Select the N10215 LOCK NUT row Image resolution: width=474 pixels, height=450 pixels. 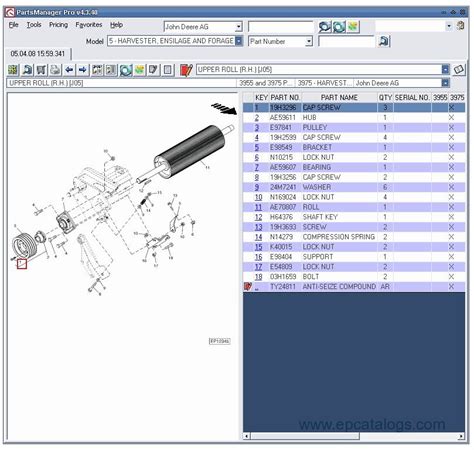click(354, 157)
